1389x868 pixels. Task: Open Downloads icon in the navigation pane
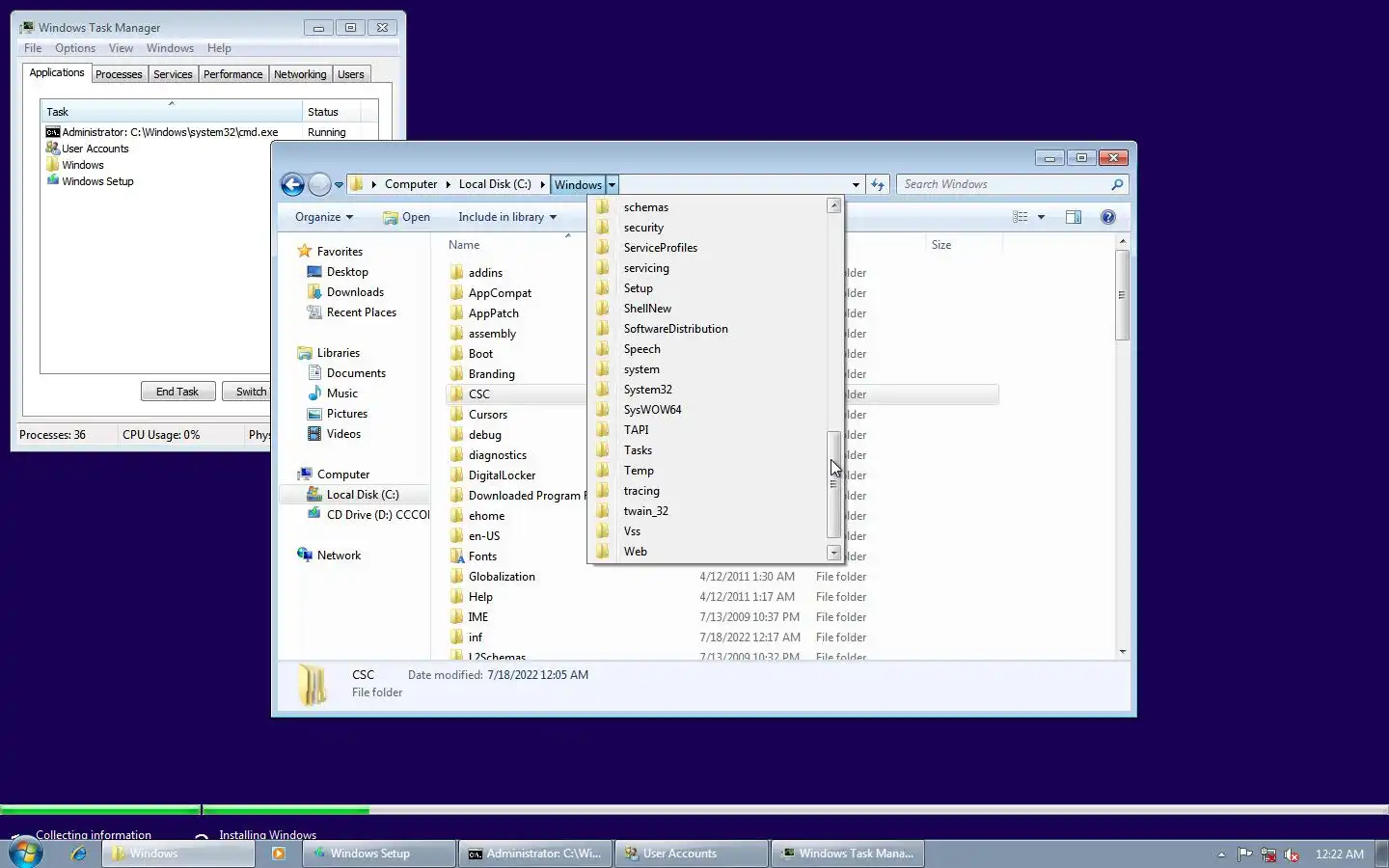tap(314, 292)
